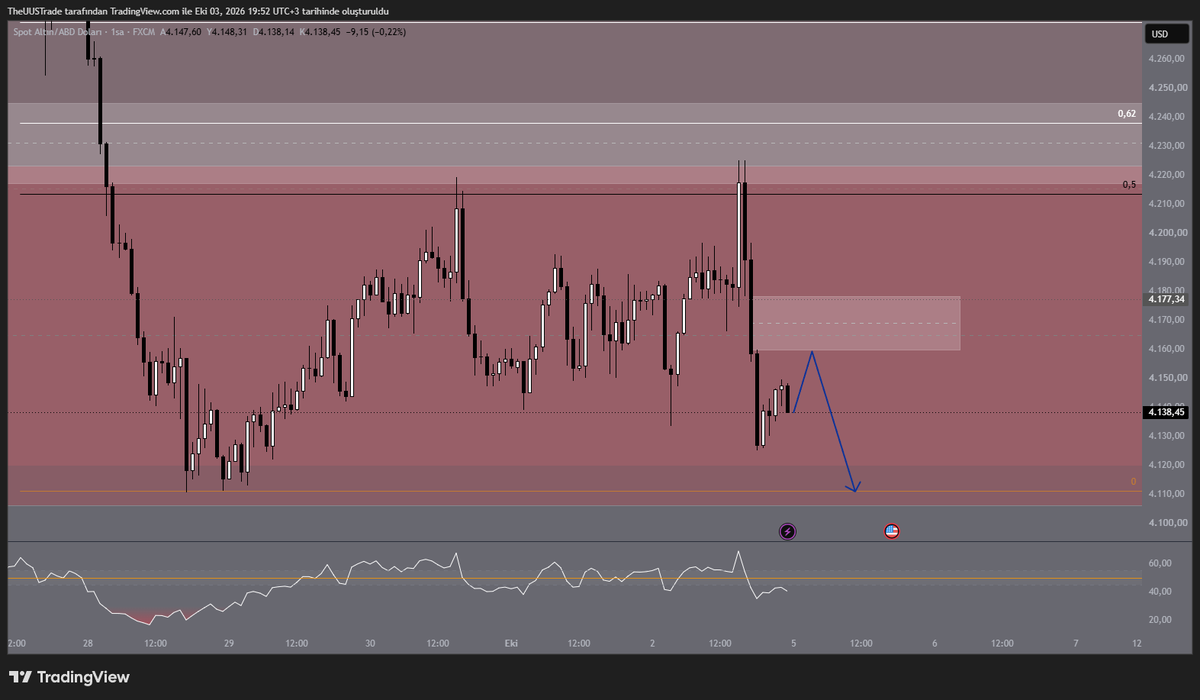
Task: Click the D 4.138,14 low value
Action: click(x=274, y=32)
